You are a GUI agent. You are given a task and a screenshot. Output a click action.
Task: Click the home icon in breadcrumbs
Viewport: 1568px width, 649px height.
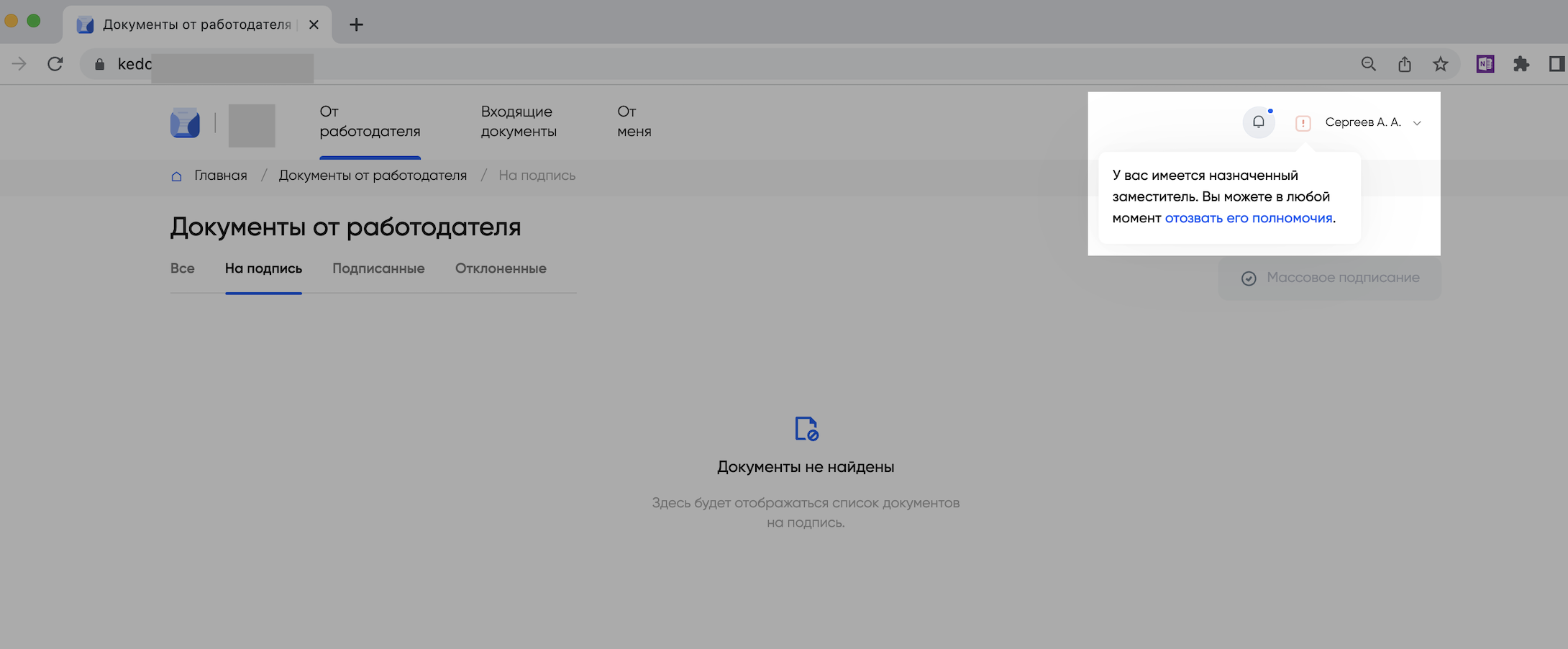(x=176, y=176)
